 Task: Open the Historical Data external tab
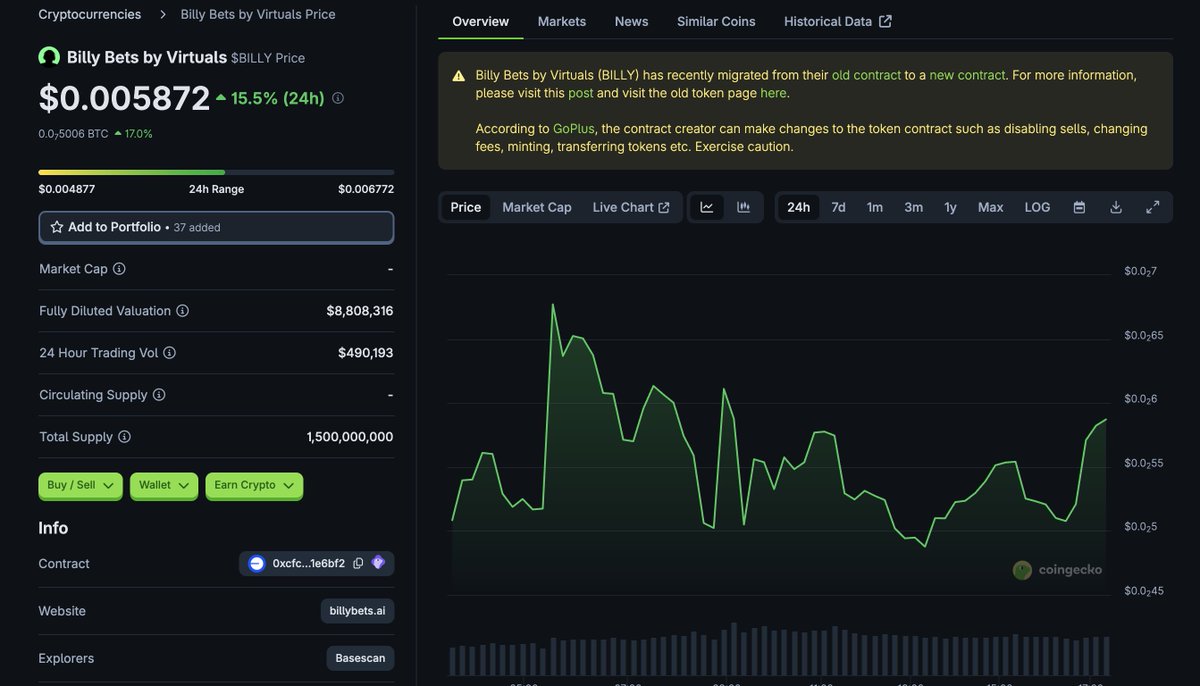[838, 21]
